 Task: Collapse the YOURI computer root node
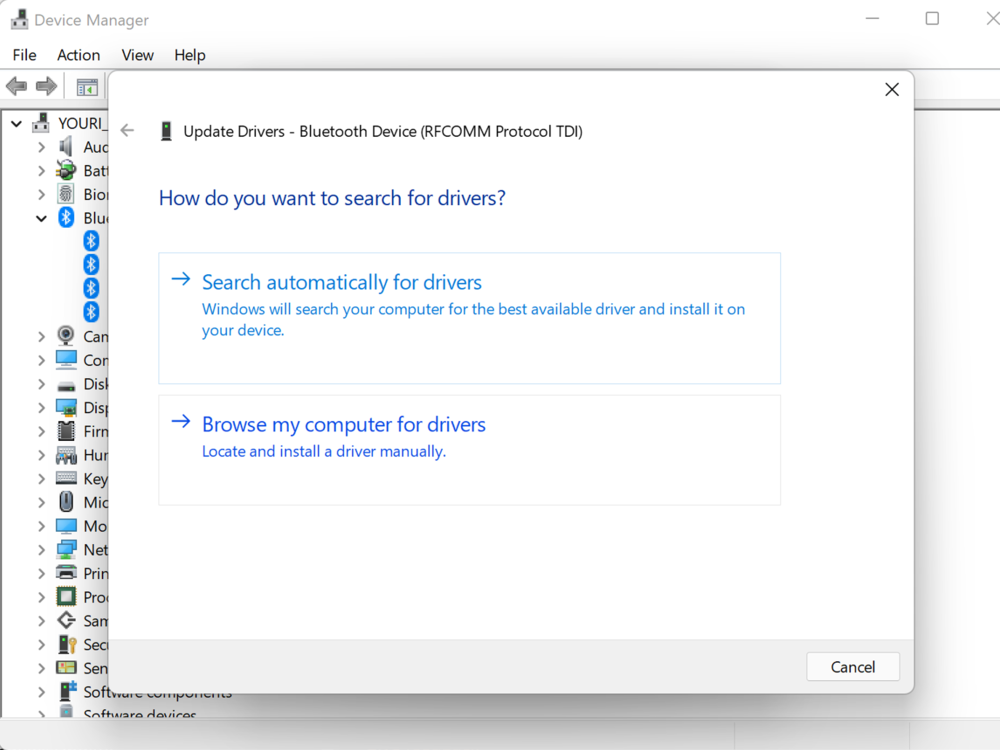pyautogui.click(x=17, y=123)
